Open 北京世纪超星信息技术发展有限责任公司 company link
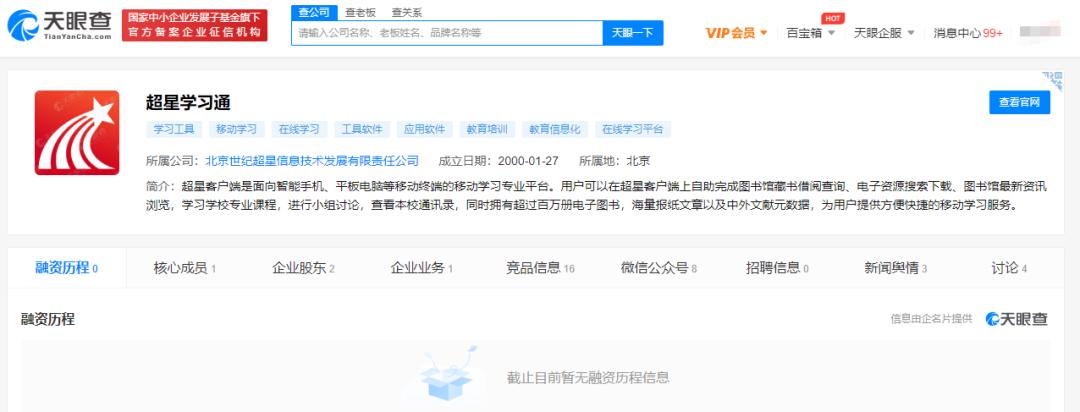Viewport: 1080px width, 412px height. 312,161
